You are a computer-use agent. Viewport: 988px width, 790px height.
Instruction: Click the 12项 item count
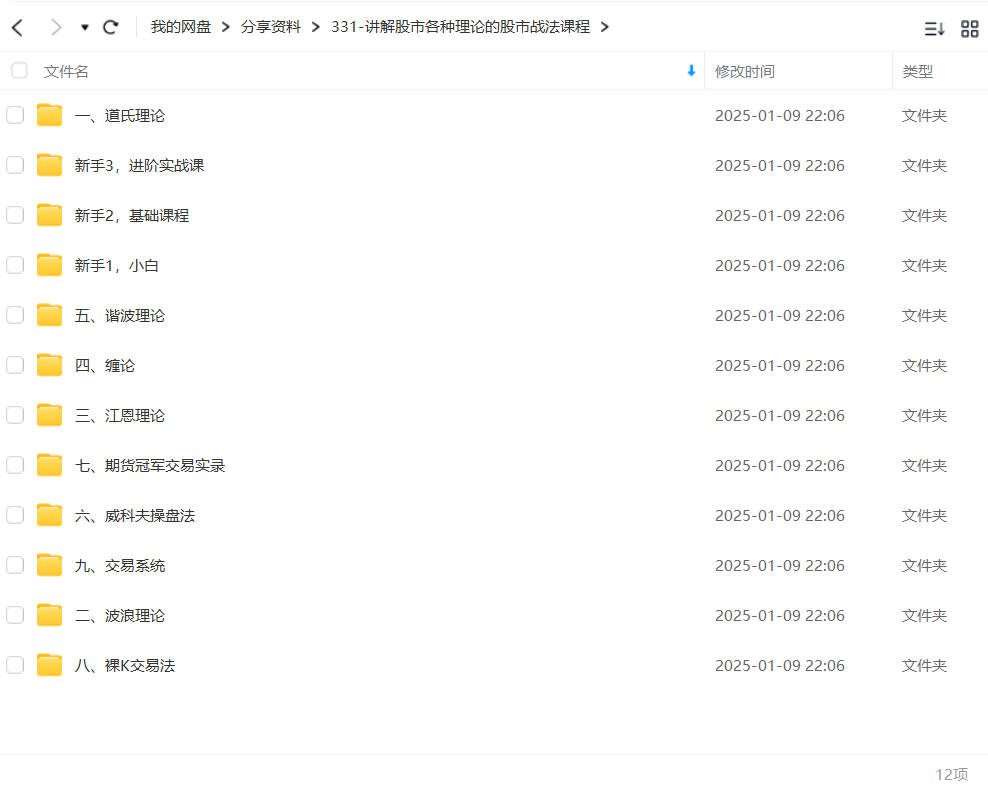pos(951,774)
